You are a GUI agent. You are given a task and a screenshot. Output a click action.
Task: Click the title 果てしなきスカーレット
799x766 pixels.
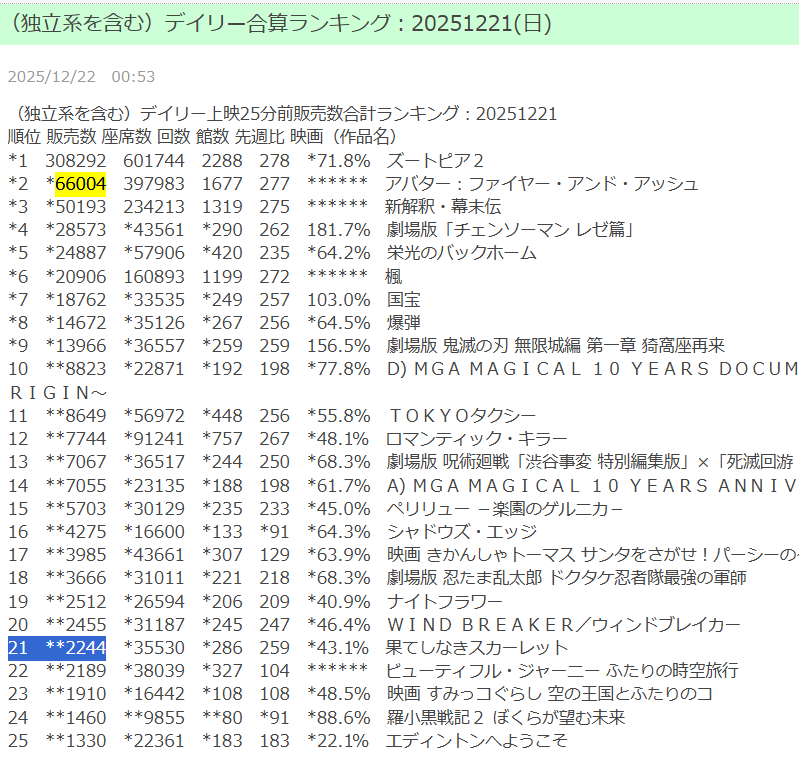476,647
